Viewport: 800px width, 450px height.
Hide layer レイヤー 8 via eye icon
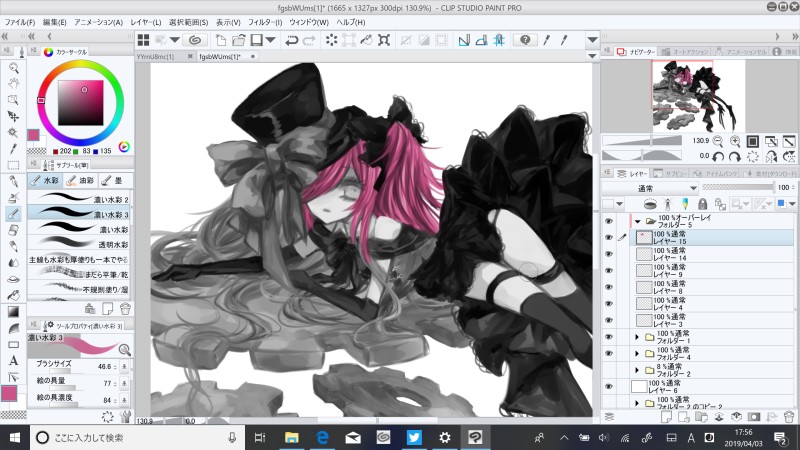609,287
